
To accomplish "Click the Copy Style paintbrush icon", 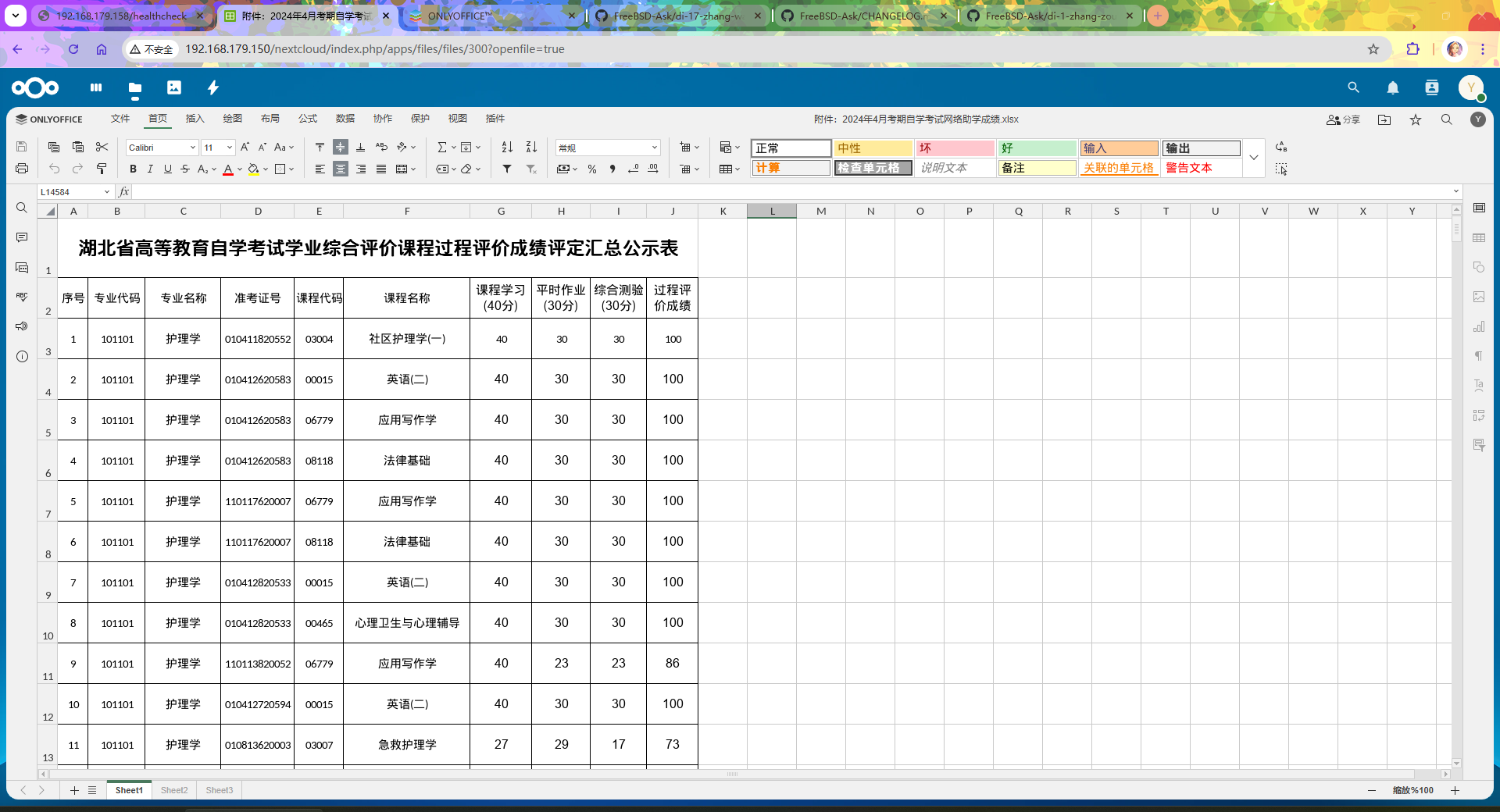I will point(102,169).
